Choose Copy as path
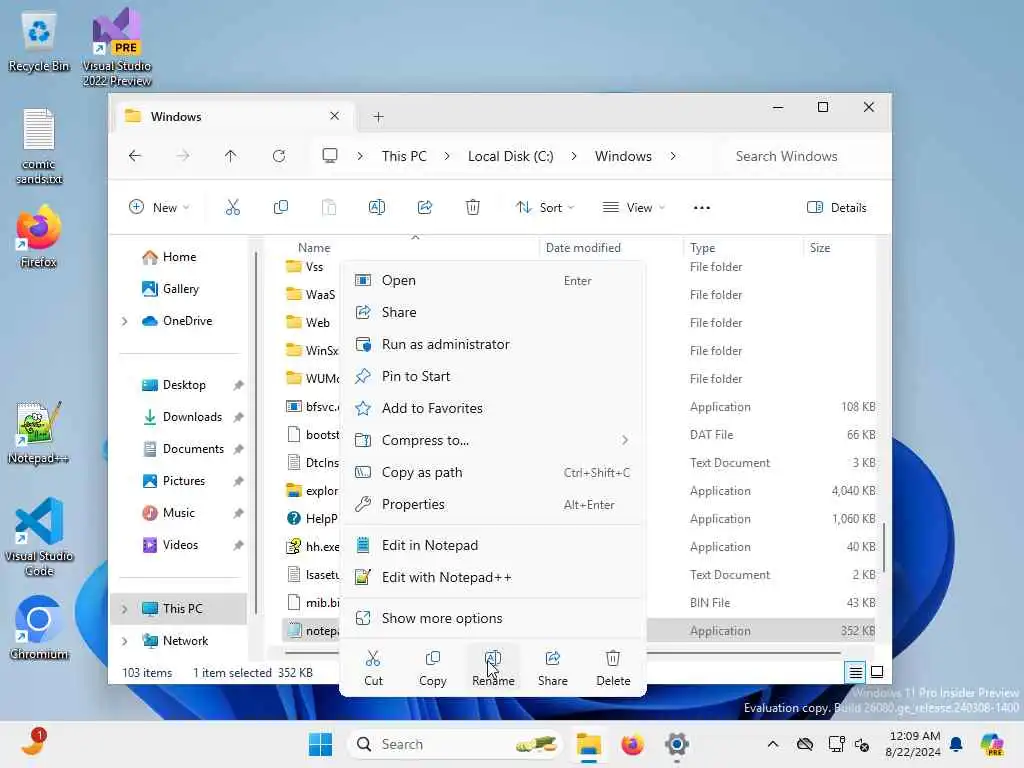 [x=494, y=472]
